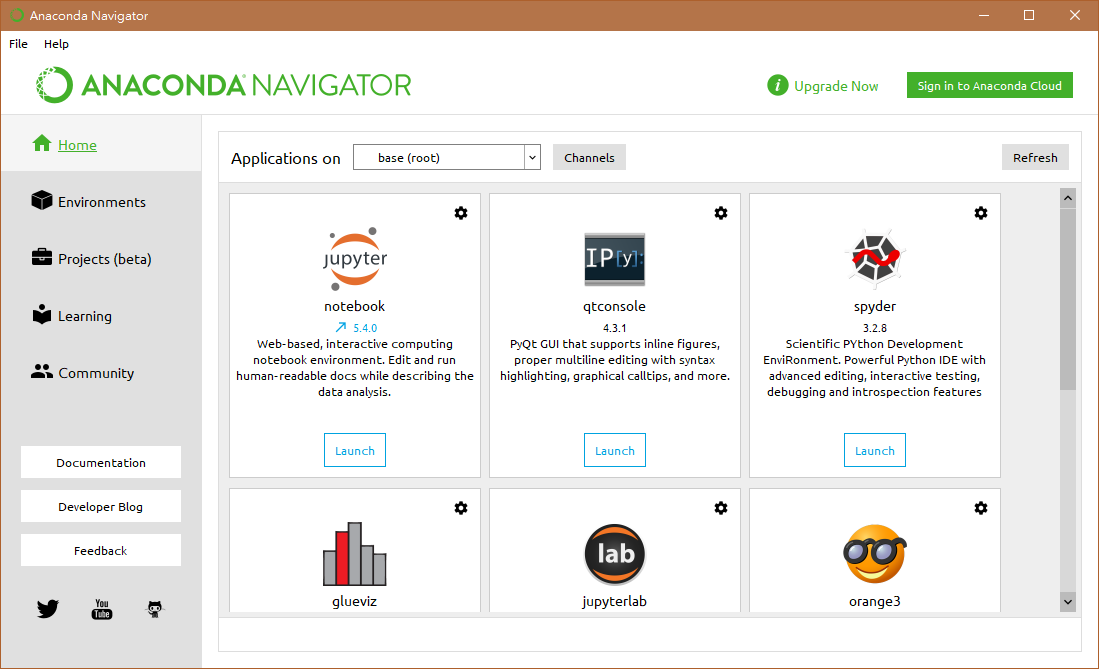1099x669 pixels.
Task: Open the Documentation button
Action: (101, 463)
